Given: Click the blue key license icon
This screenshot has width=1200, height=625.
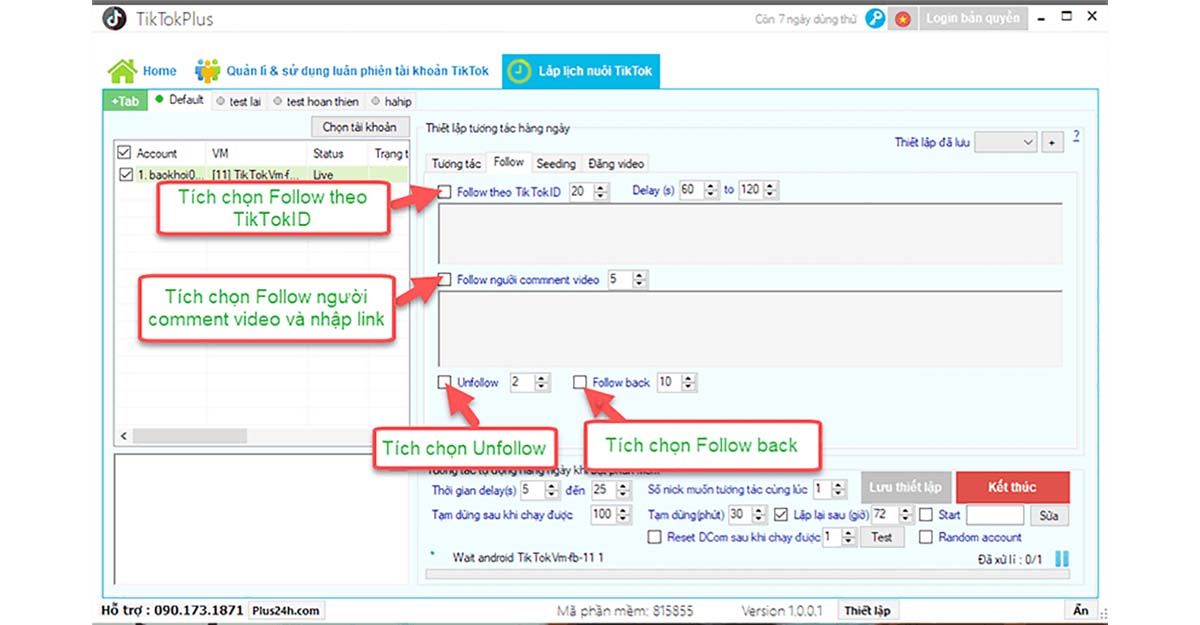Looking at the screenshot, I should pyautogui.click(x=876, y=18).
